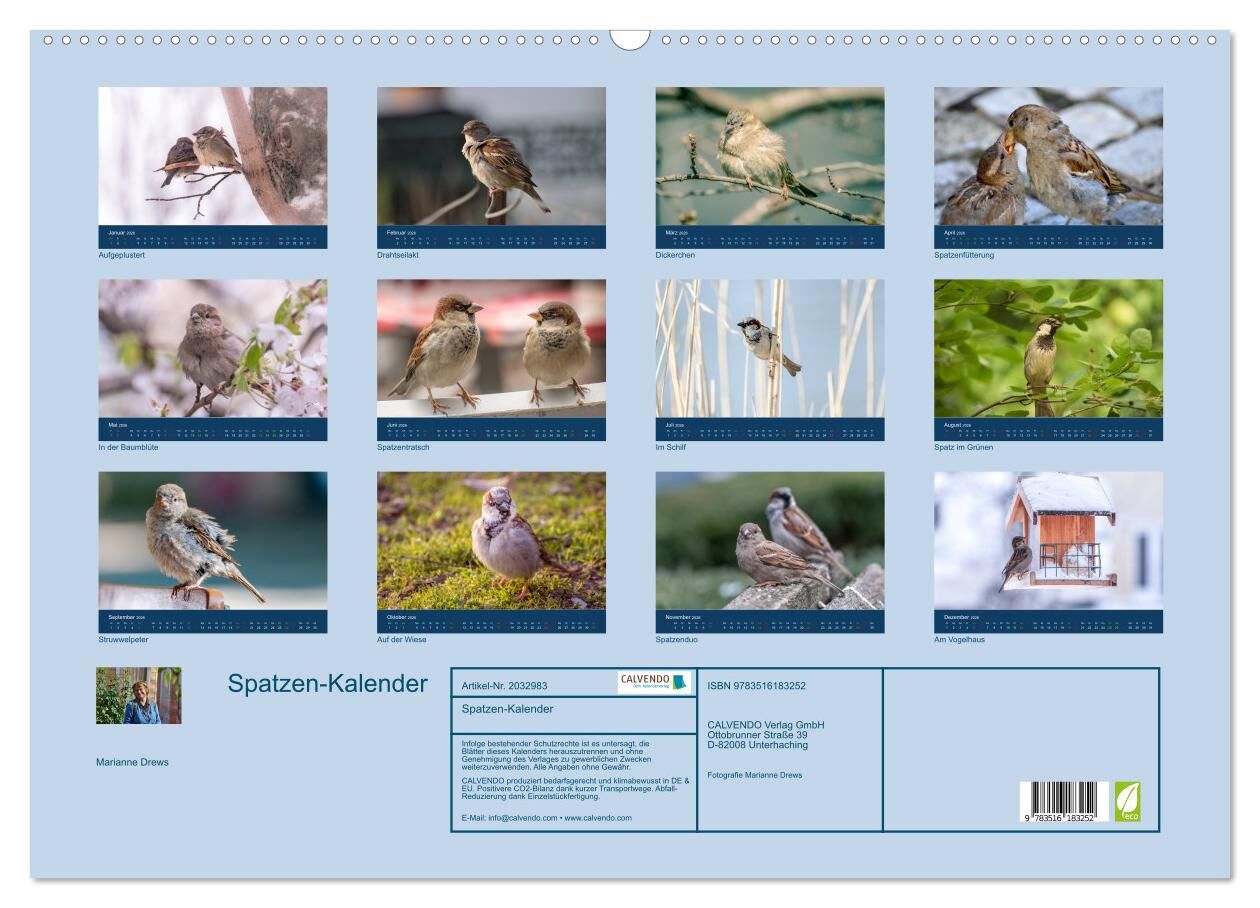Click the ISBN 9783516183252 text
The height and width of the screenshot is (908, 1260).
click(756, 686)
